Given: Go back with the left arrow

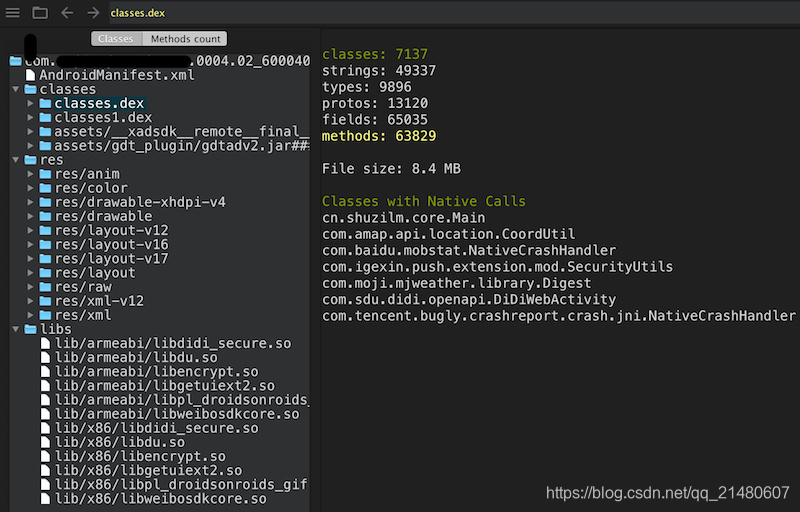Looking at the screenshot, I should (x=67, y=13).
